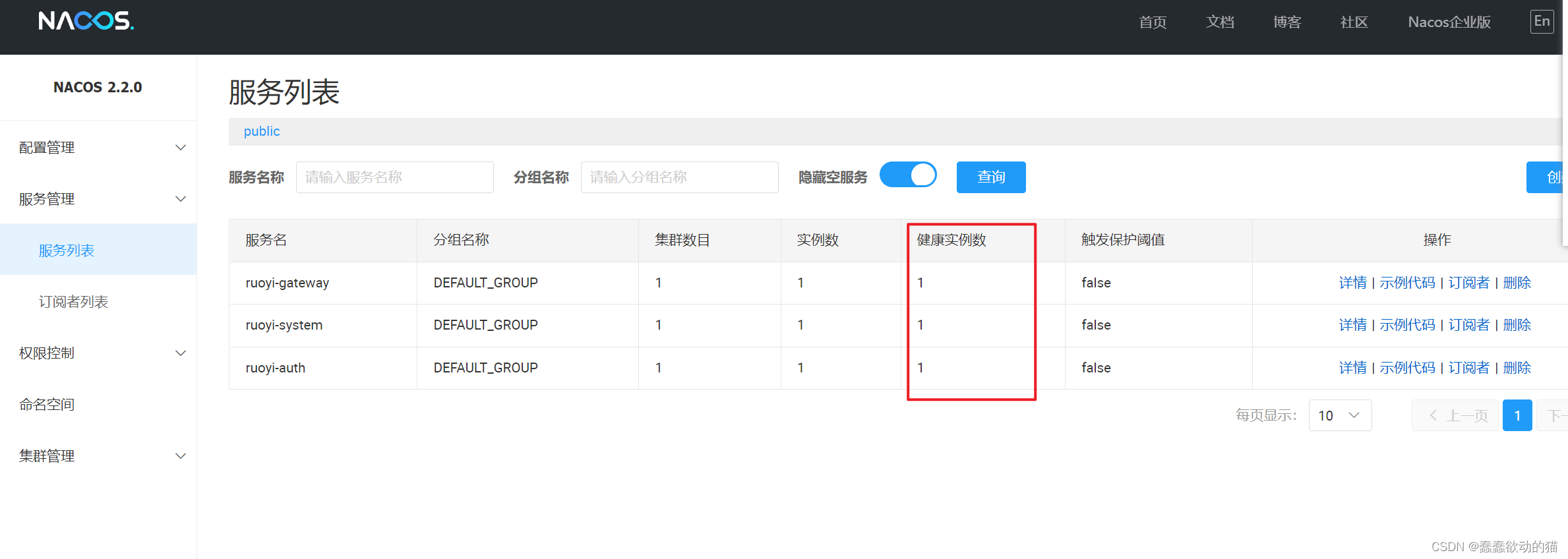Open 社区 in the top navigation
1568x559 pixels.
pyautogui.click(x=1354, y=22)
